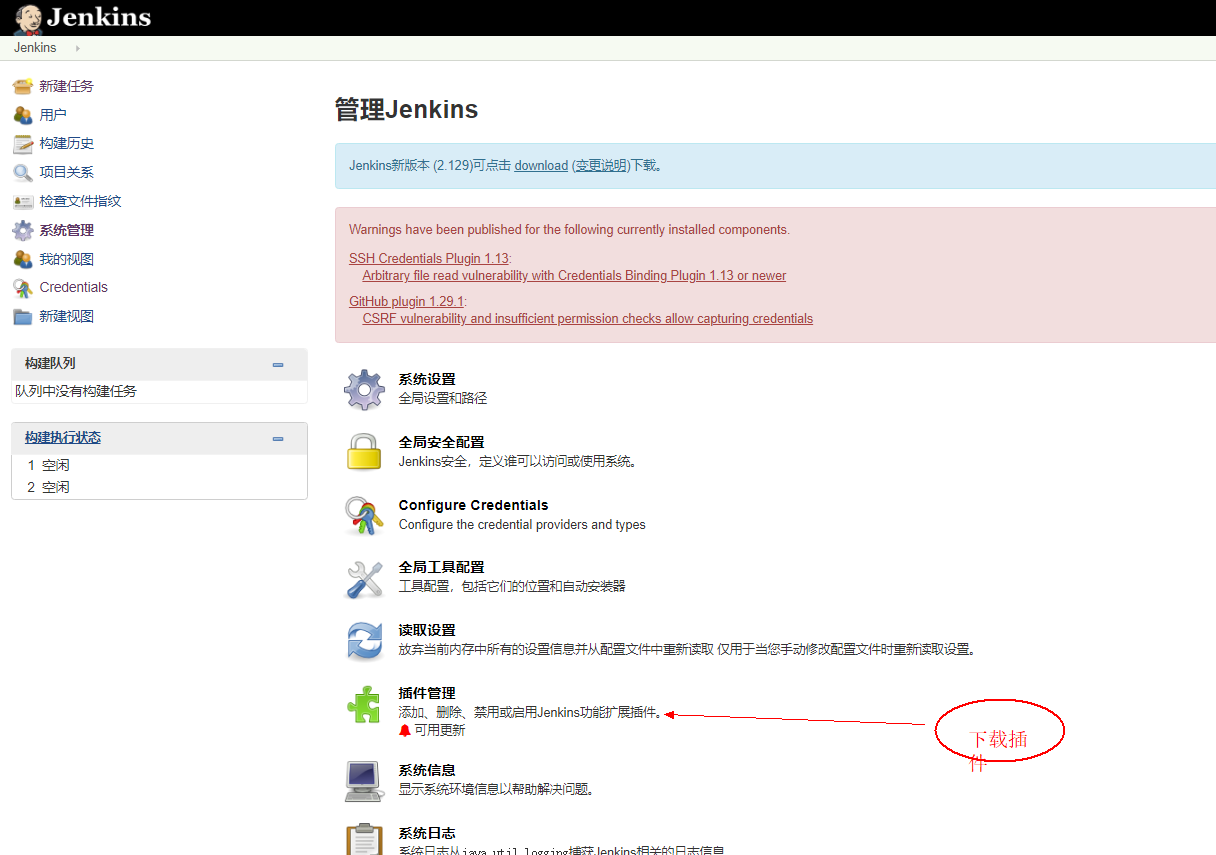Click executor 1 空闲 row
The height and width of the screenshot is (855, 1216).
tap(159, 466)
